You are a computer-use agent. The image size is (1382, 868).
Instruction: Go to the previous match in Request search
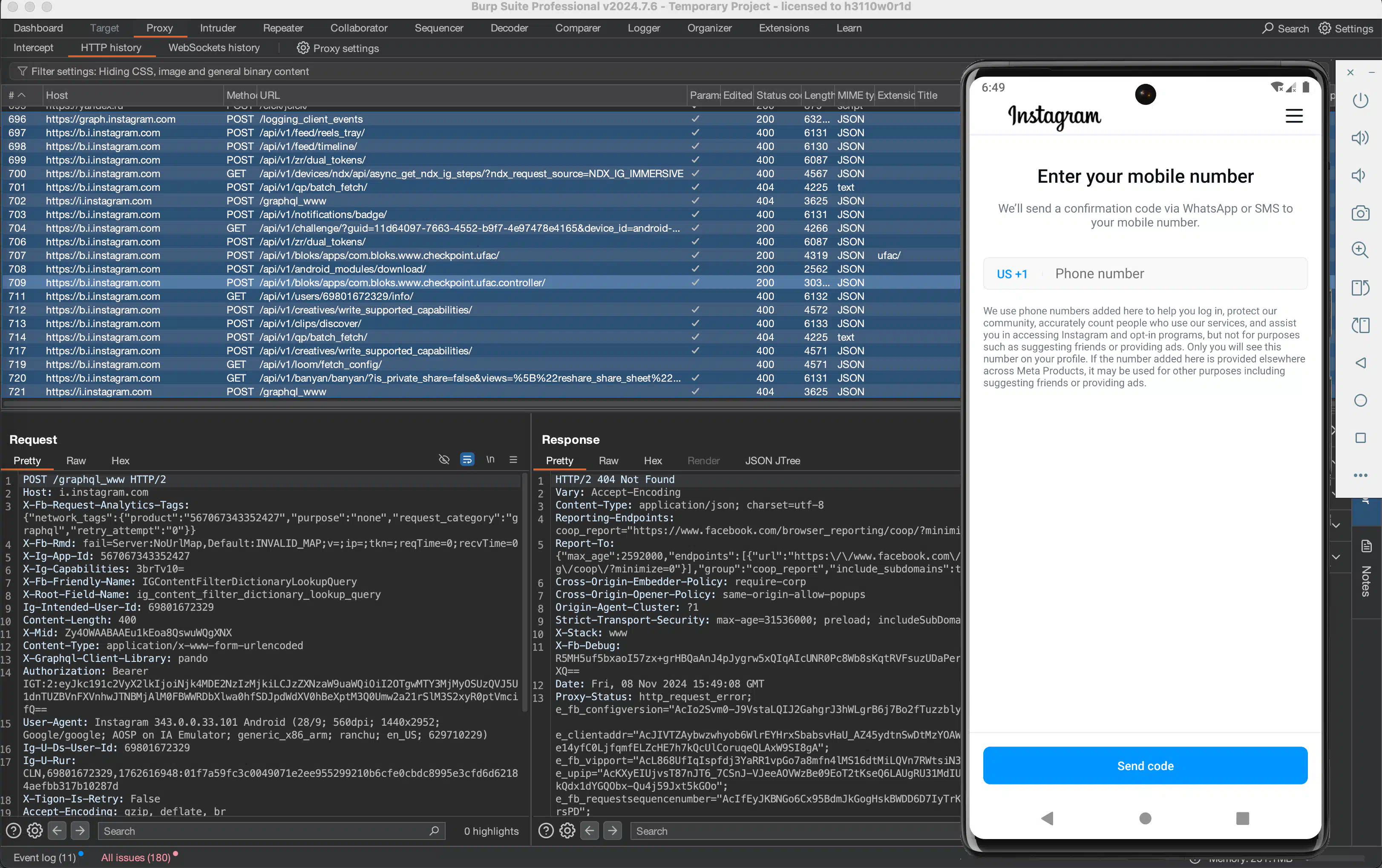pyautogui.click(x=57, y=831)
